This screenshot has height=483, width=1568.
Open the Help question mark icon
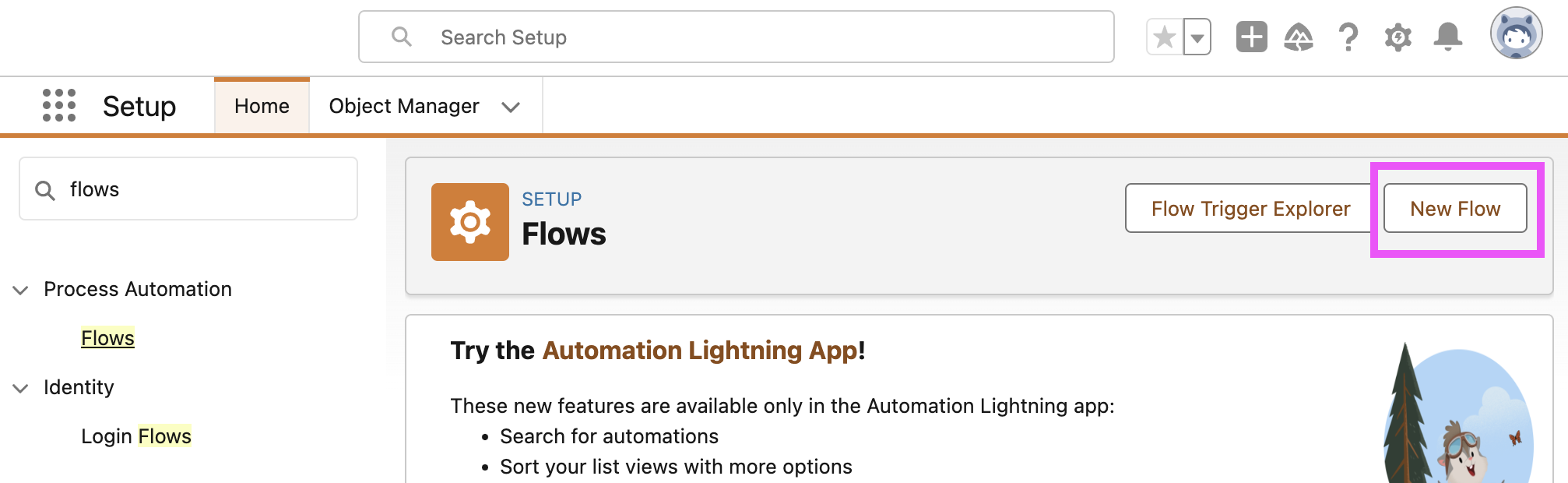pyautogui.click(x=1348, y=37)
